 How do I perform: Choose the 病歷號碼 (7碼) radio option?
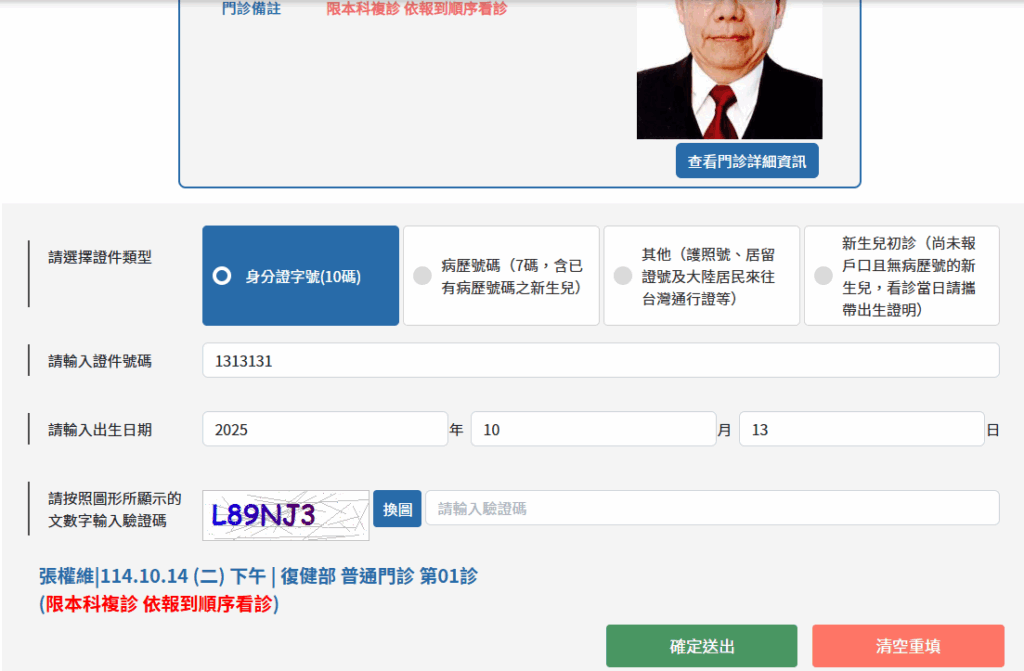(x=422, y=276)
